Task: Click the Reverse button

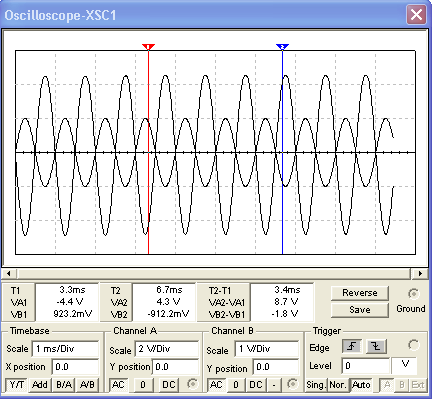Action: 360,293
